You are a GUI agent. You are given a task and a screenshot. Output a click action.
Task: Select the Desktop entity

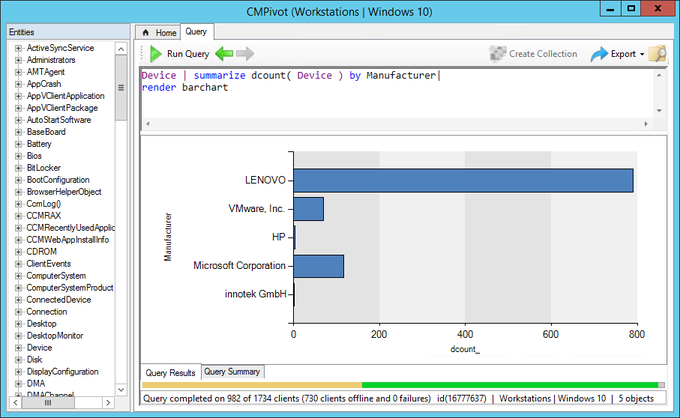42,324
